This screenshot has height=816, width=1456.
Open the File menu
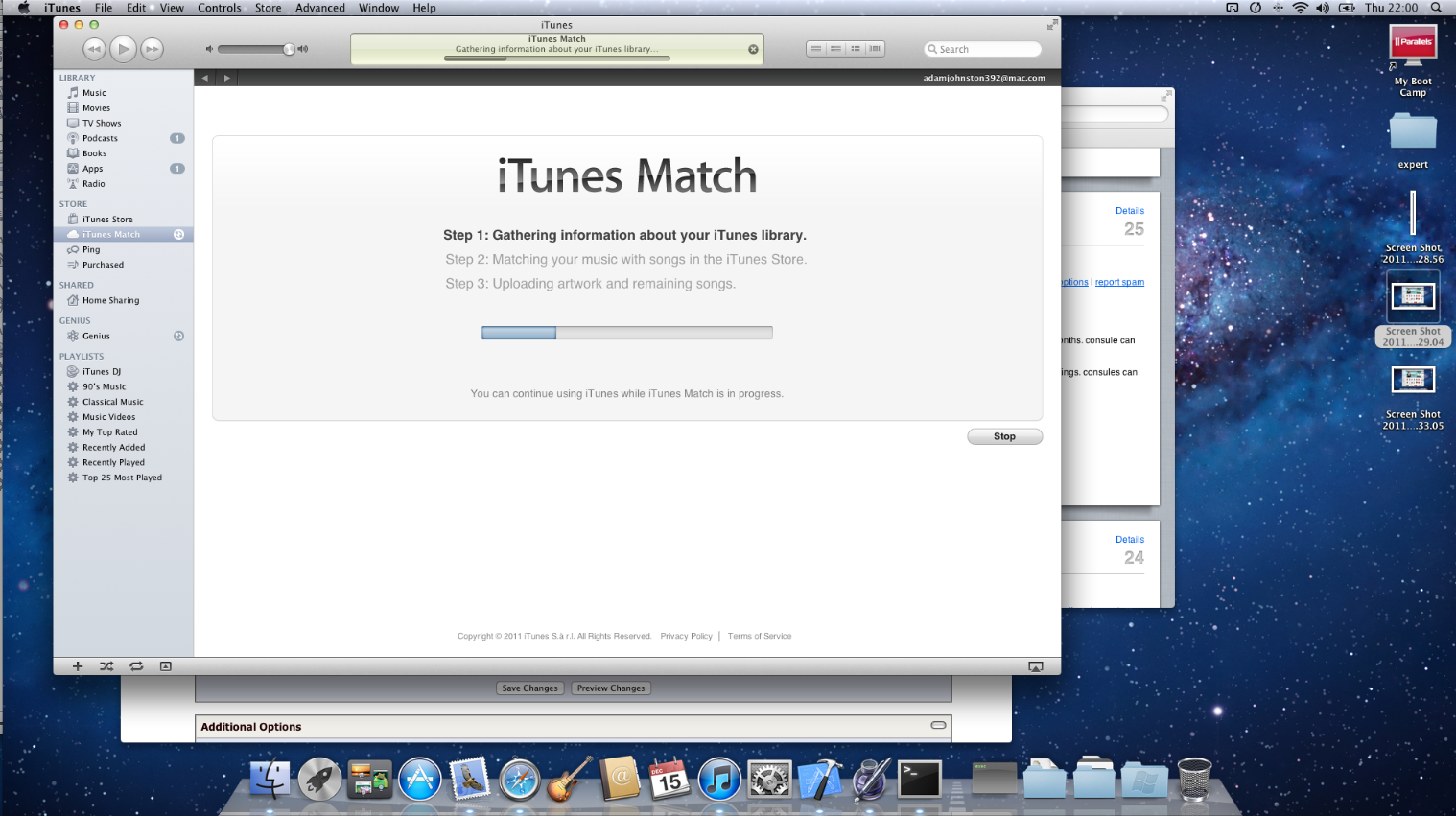point(104,8)
